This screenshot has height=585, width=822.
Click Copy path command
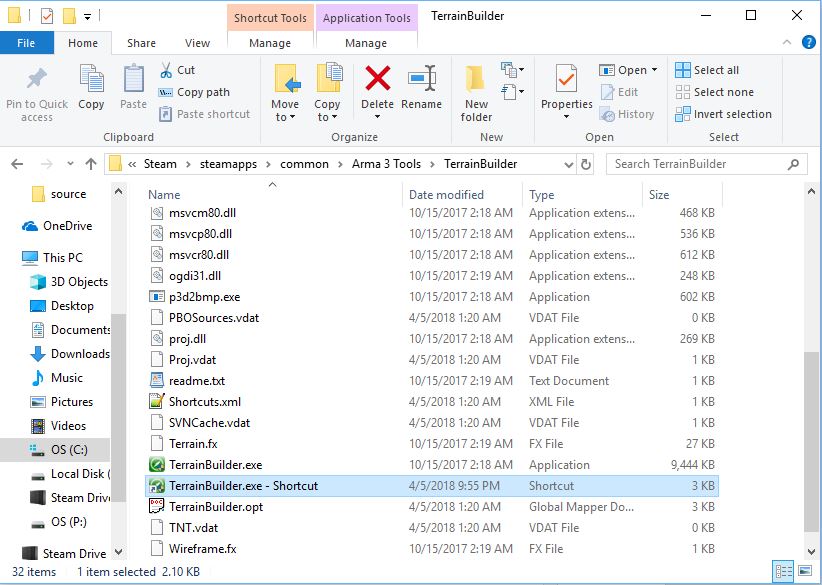pyautogui.click(x=194, y=92)
